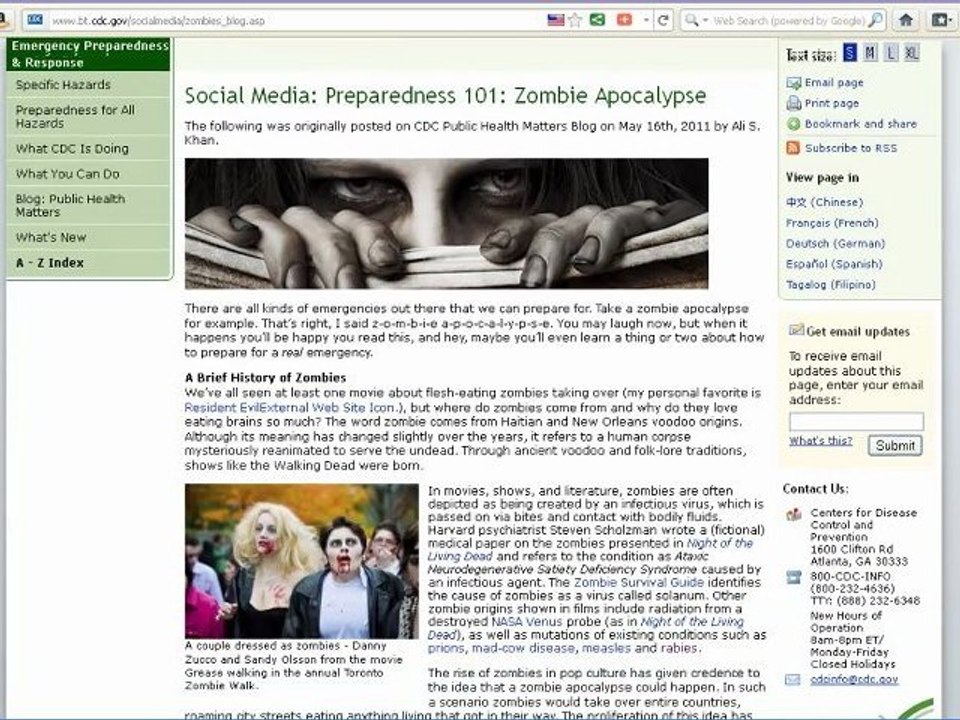Image resolution: width=960 pixels, height=720 pixels.
Task: Click the Submit button for email updates
Action: point(895,446)
